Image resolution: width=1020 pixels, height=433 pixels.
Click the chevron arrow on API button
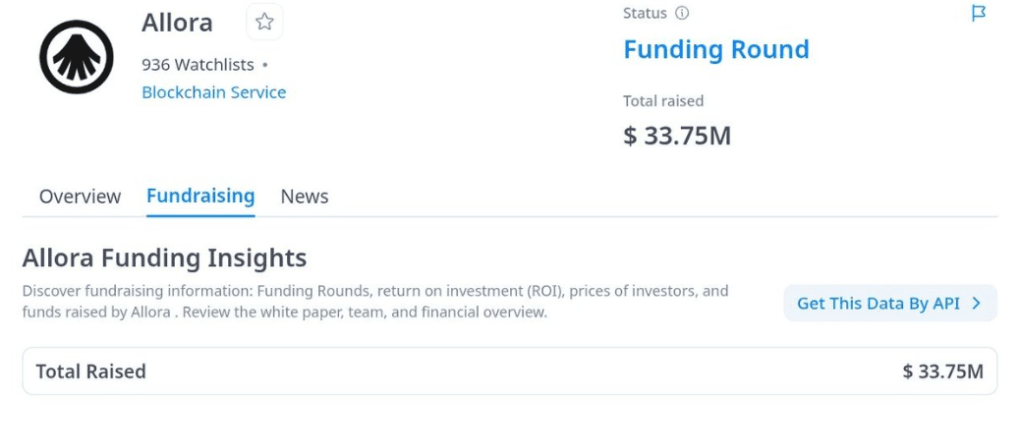pyautogui.click(x=977, y=303)
